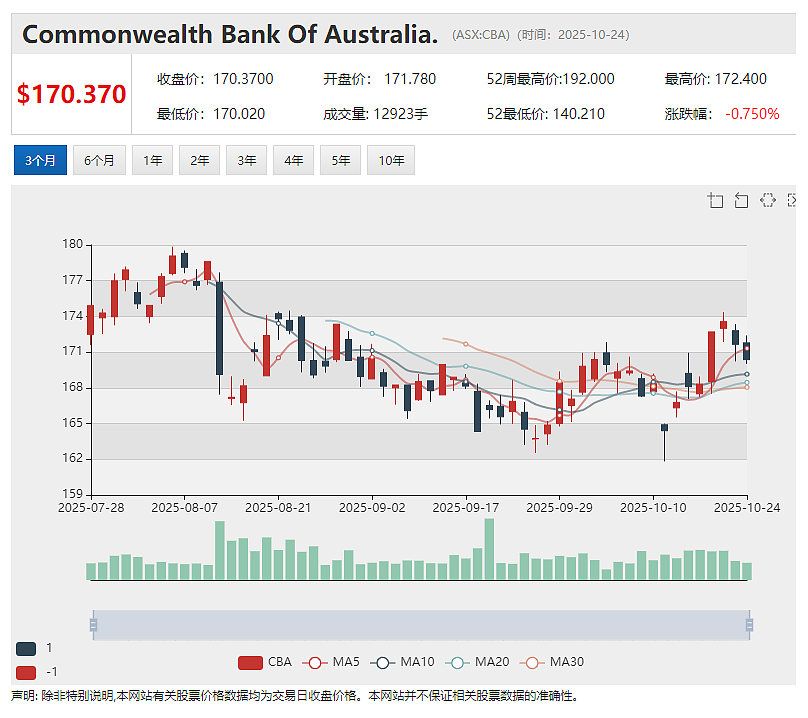Click the long dark candlestick after 2025-08-07

click(x=220, y=328)
